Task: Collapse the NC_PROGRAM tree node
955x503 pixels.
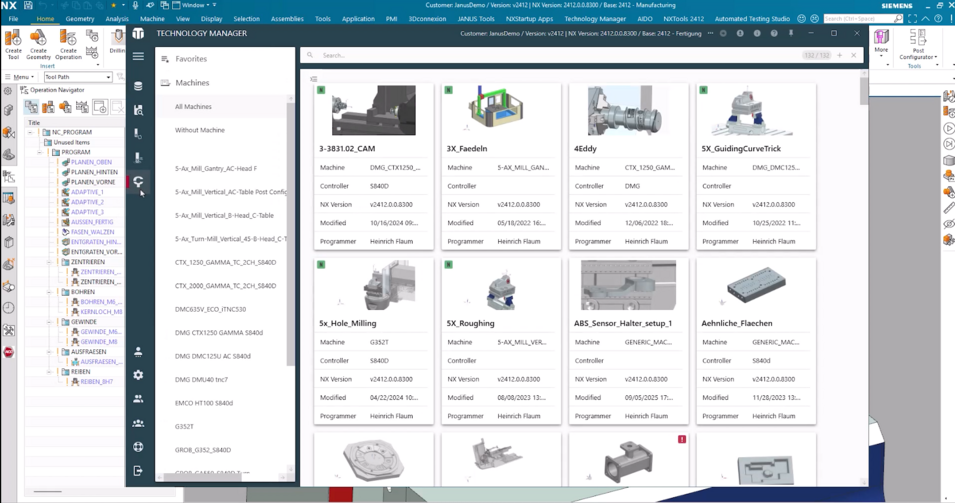Action: click(30, 132)
